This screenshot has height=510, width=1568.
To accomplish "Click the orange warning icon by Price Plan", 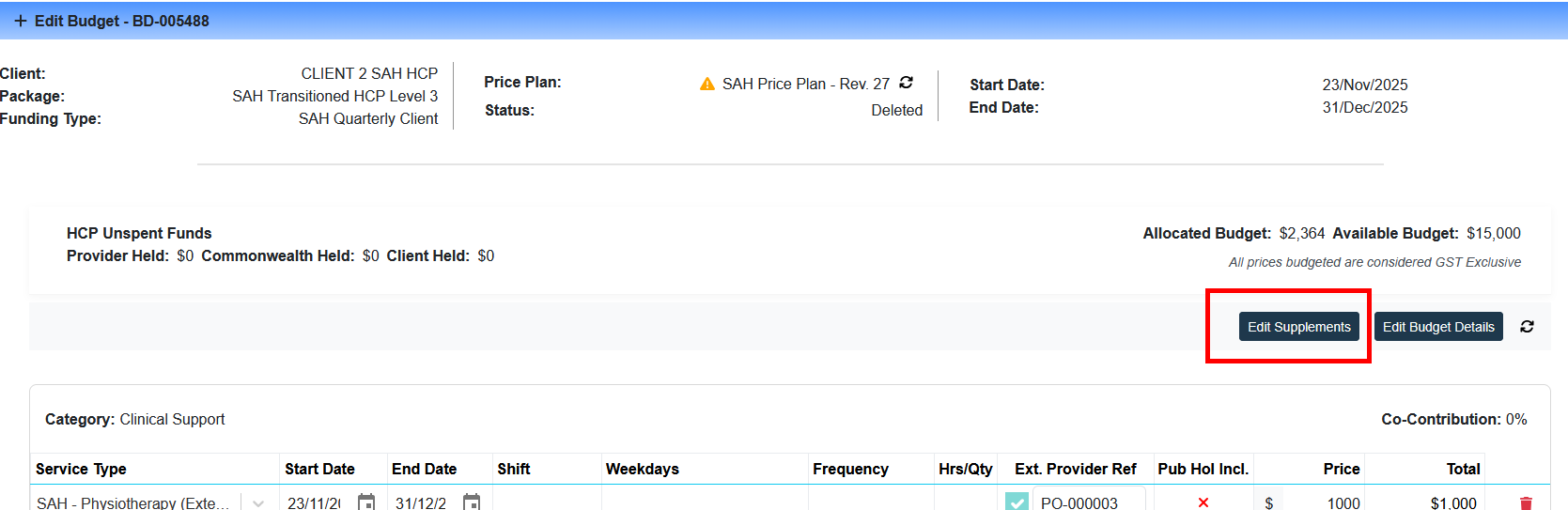I will tap(707, 84).
